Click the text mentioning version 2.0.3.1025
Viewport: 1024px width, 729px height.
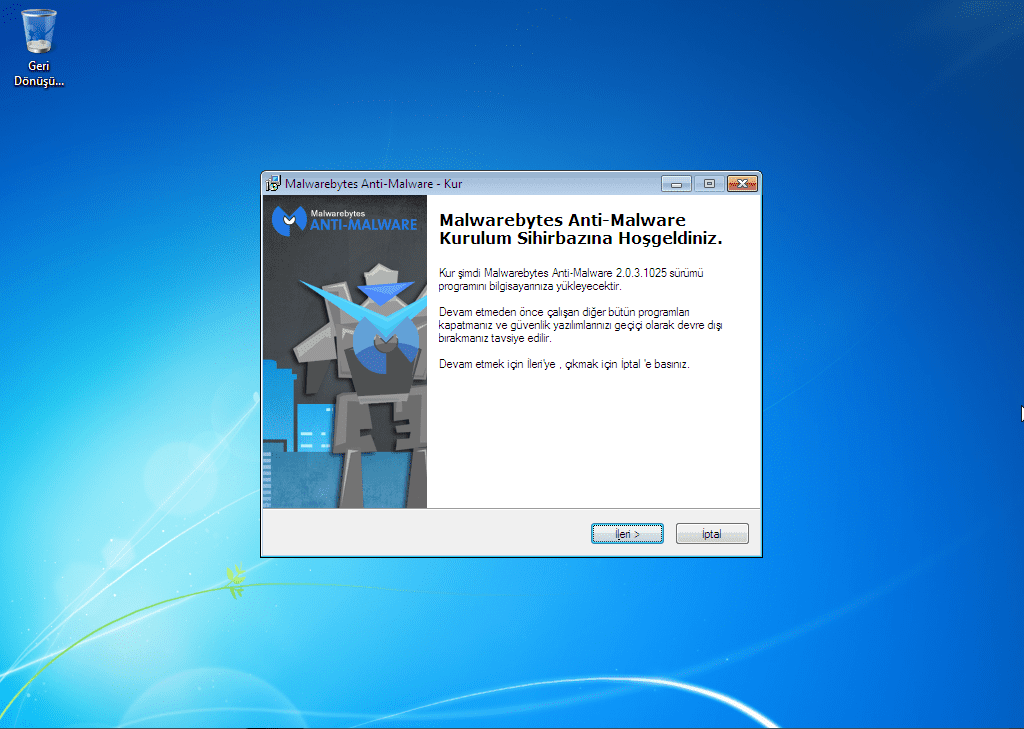(x=571, y=279)
